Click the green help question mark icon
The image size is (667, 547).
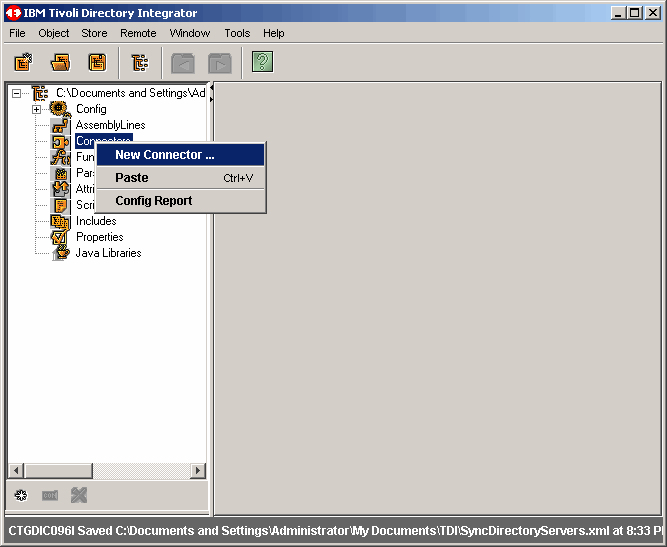(262, 62)
